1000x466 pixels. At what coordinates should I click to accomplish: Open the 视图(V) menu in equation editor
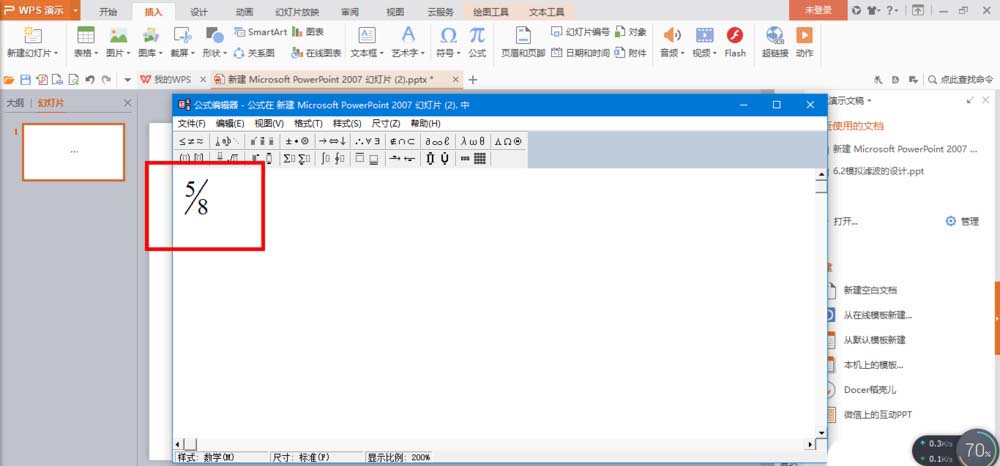tap(269, 124)
